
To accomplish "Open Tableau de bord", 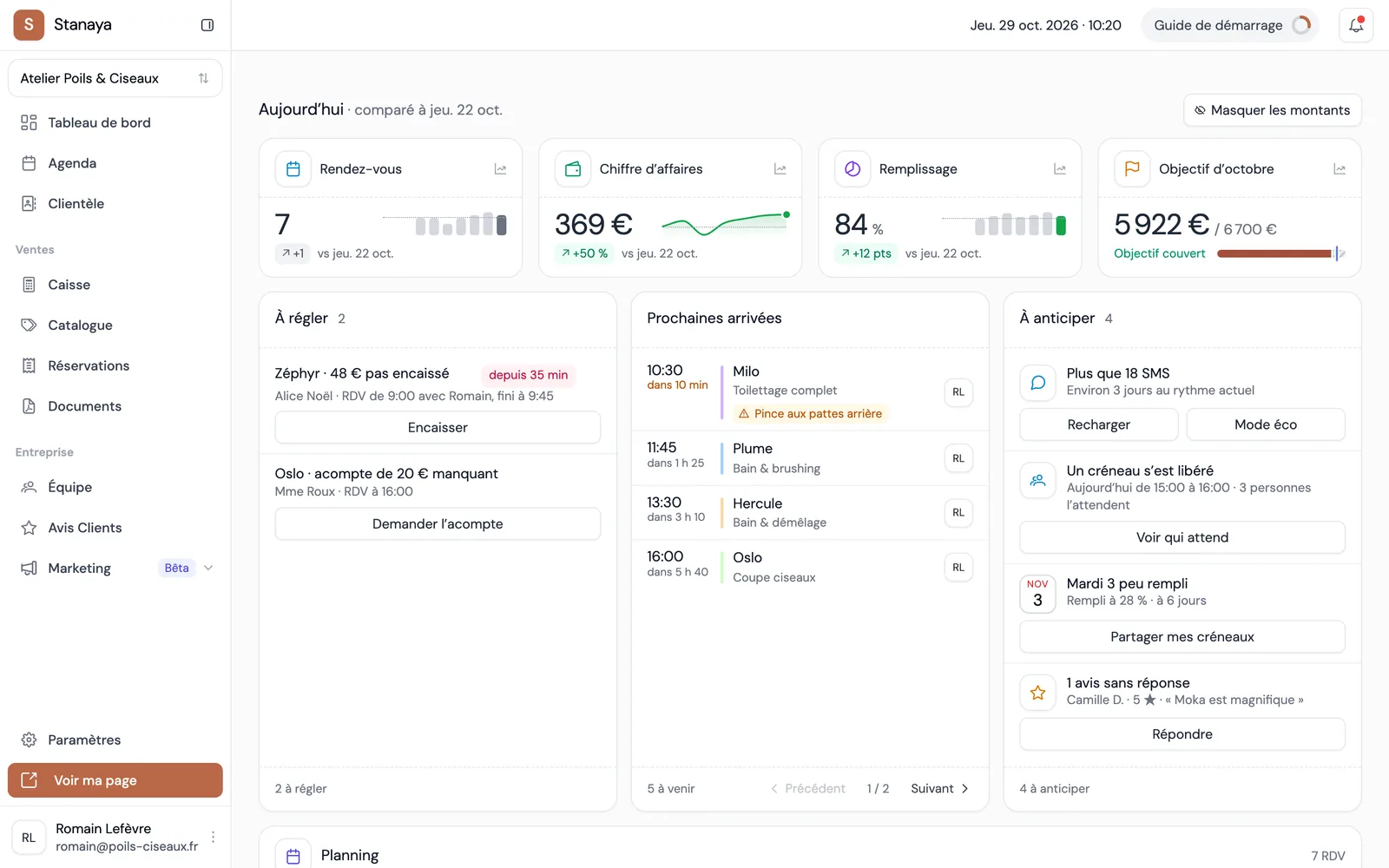I will [115, 122].
